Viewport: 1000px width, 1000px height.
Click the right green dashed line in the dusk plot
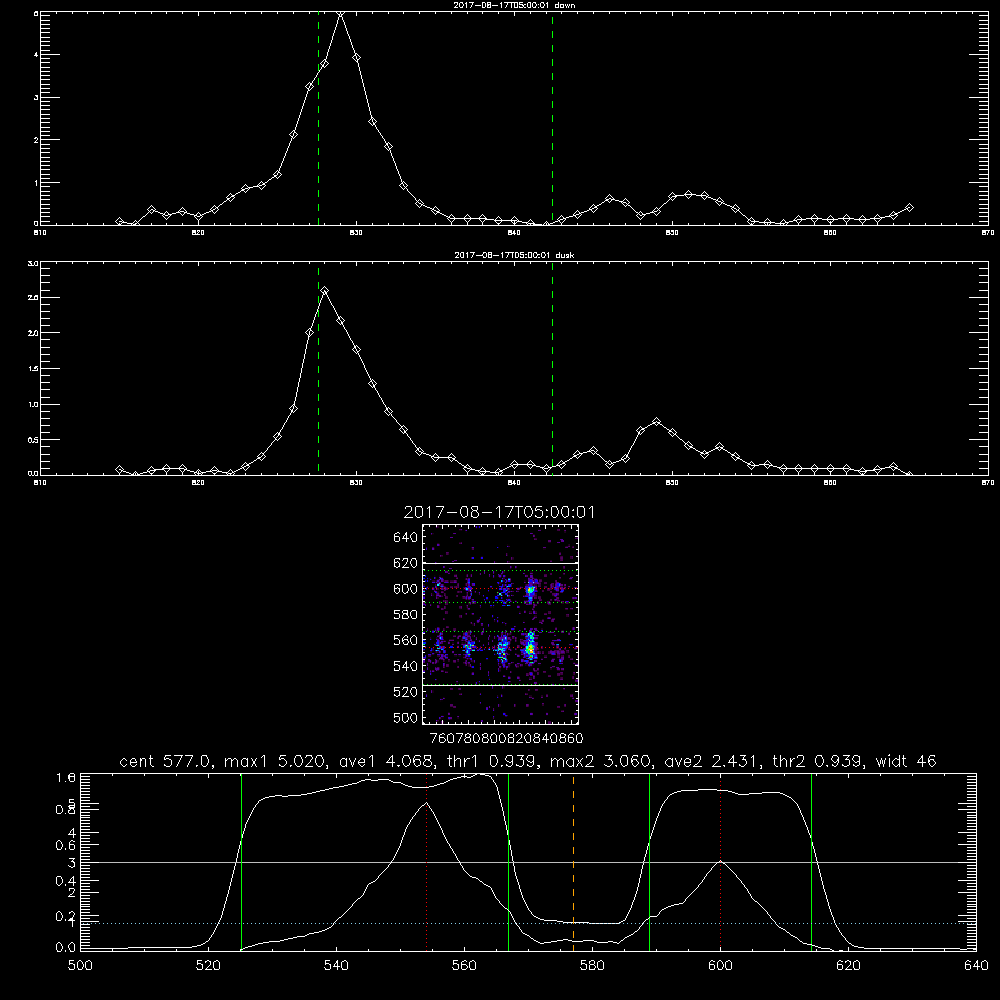tap(552, 369)
